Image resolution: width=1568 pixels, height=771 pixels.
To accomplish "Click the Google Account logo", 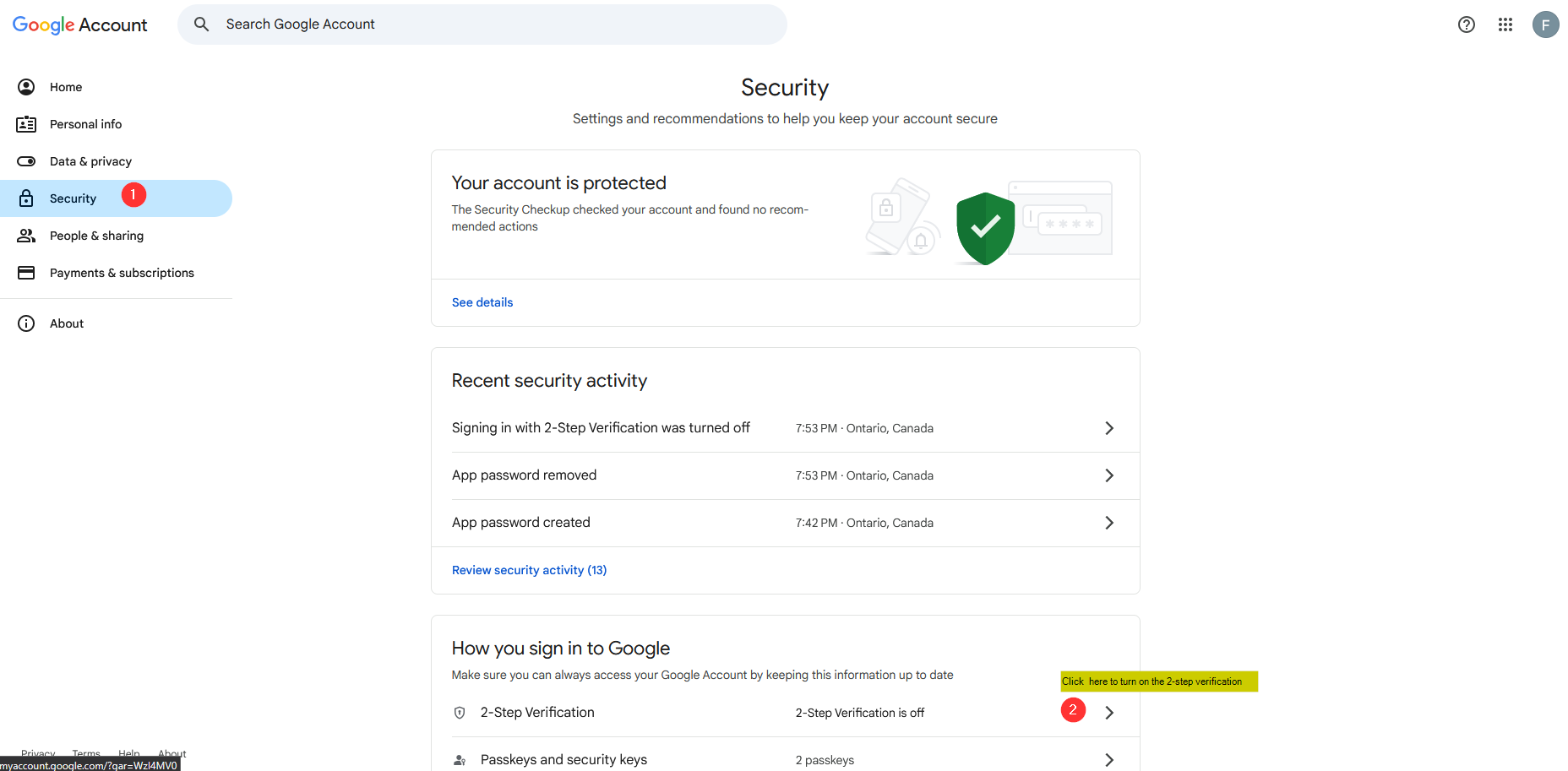I will 79,25.
